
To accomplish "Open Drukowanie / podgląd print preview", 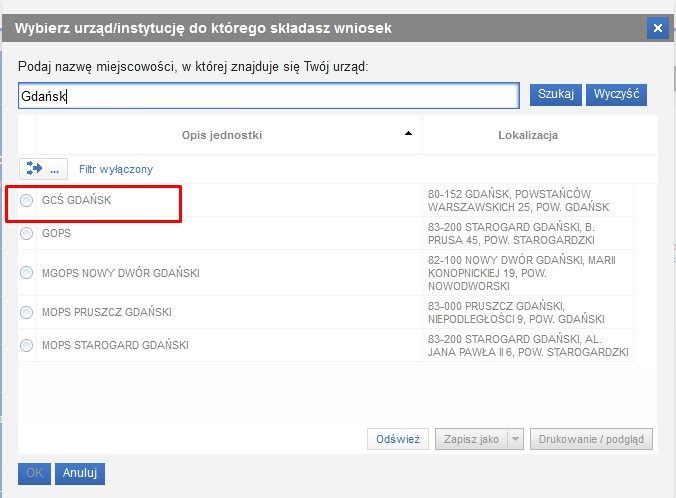I will coord(592,439).
